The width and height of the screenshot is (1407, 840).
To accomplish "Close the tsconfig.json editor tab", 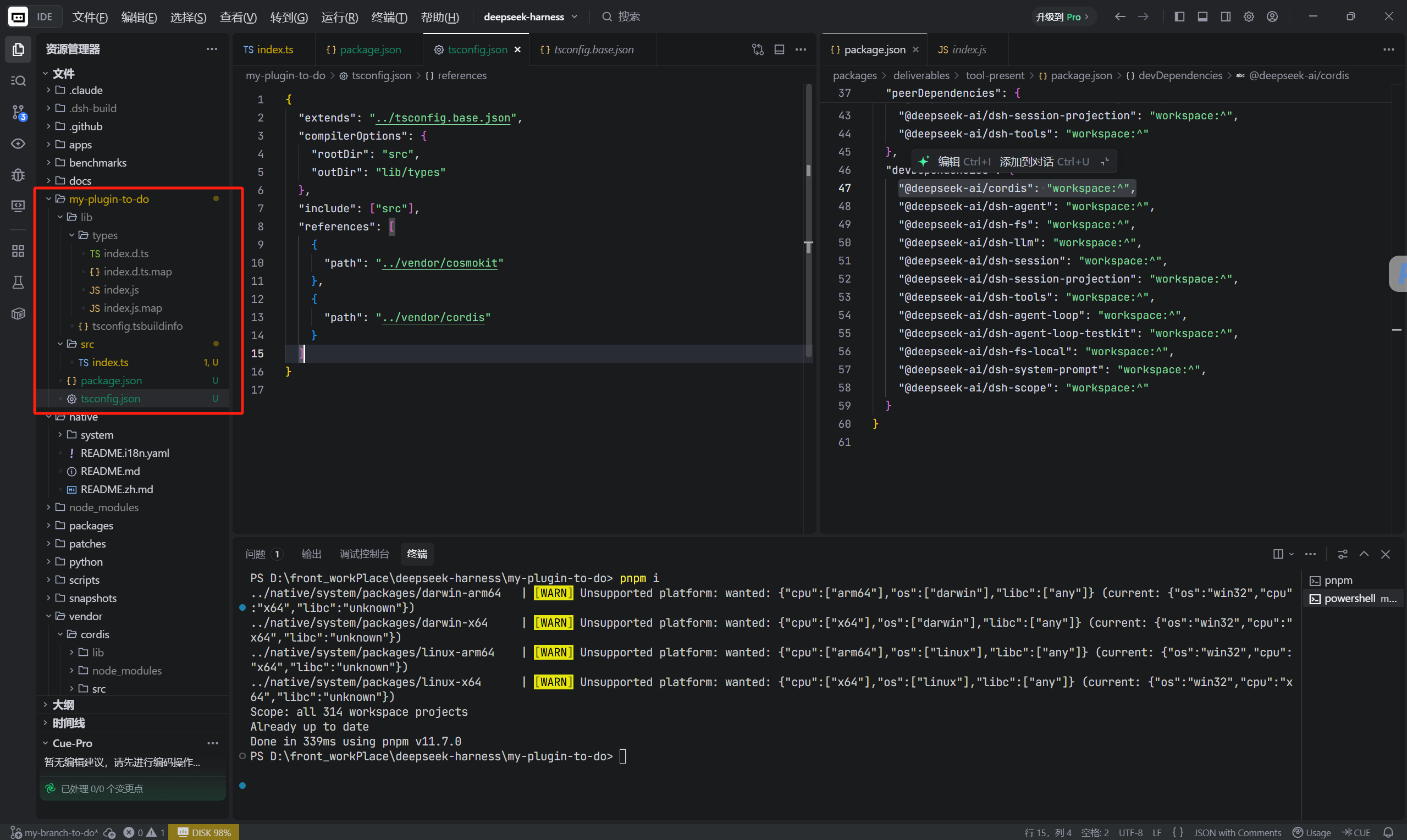I will [517, 50].
